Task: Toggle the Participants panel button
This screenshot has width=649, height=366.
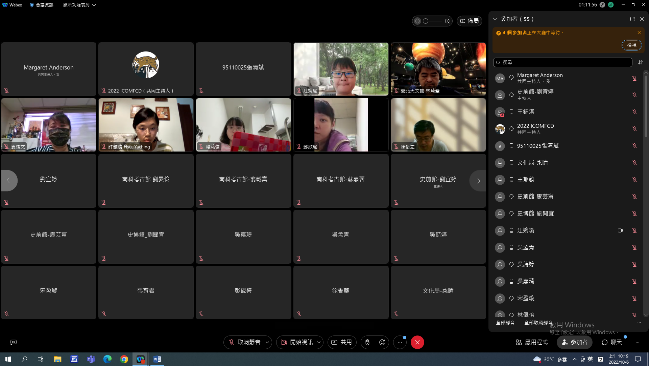Action: [x=574, y=342]
